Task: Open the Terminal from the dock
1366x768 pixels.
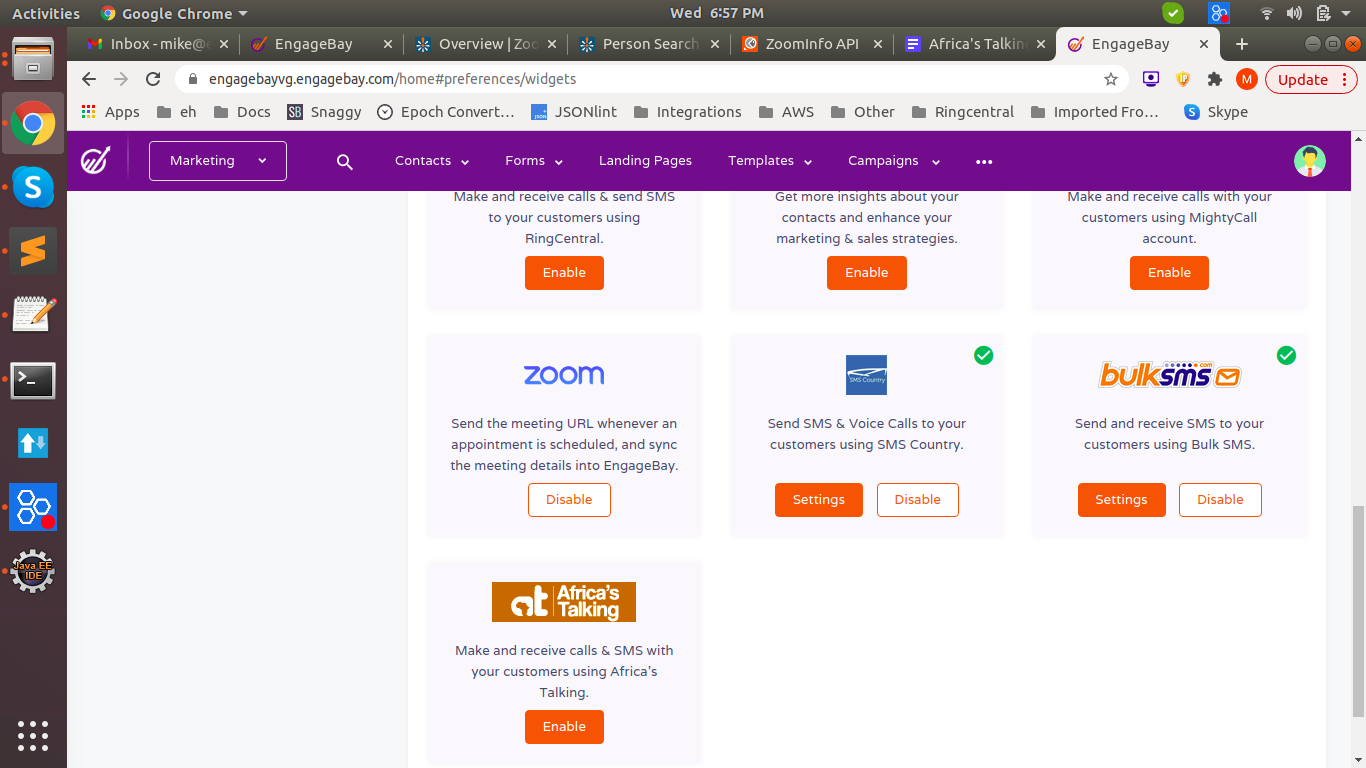Action: [x=33, y=380]
